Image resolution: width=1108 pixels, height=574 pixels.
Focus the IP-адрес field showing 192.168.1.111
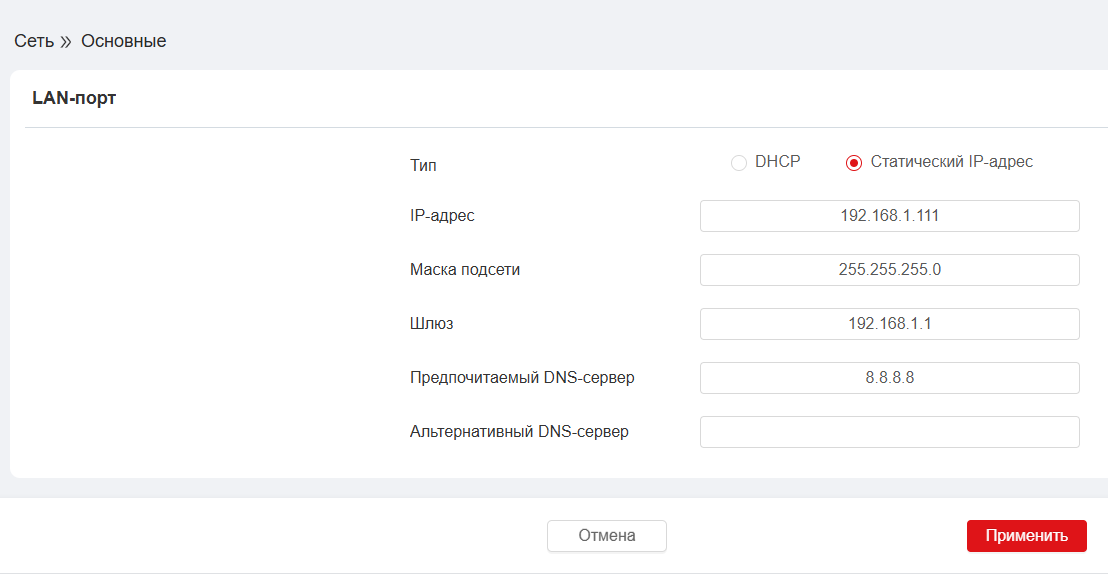pos(889,216)
